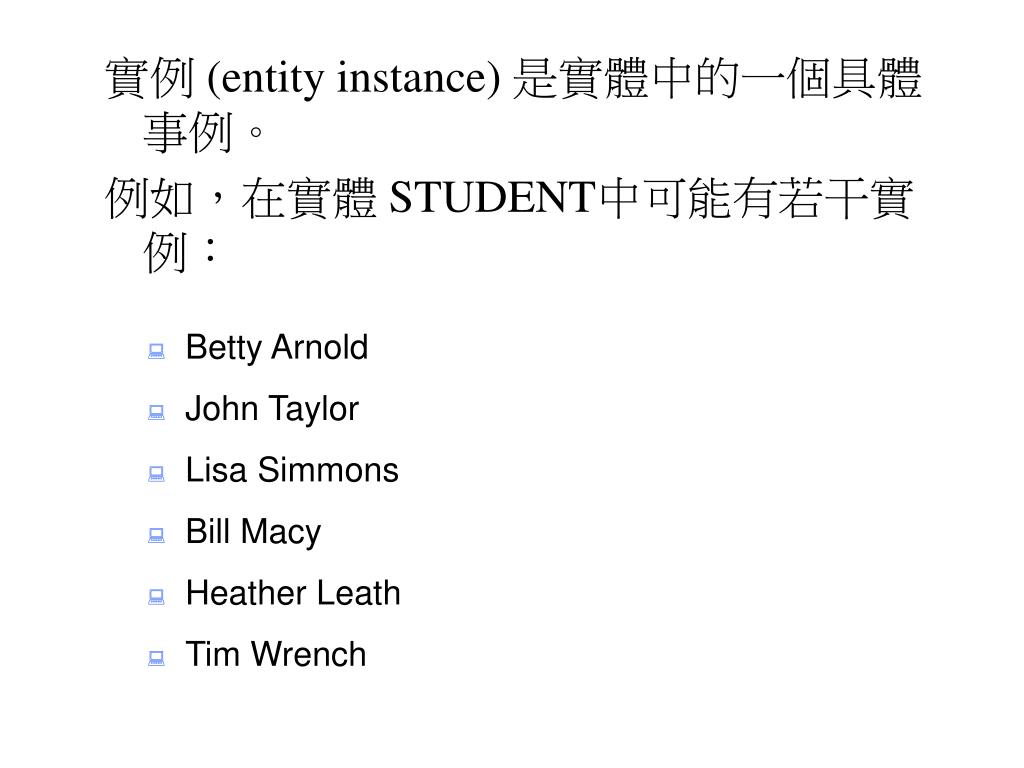Click the surname Simmons in the list
This screenshot has height=768, width=1024.
coord(328,470)
